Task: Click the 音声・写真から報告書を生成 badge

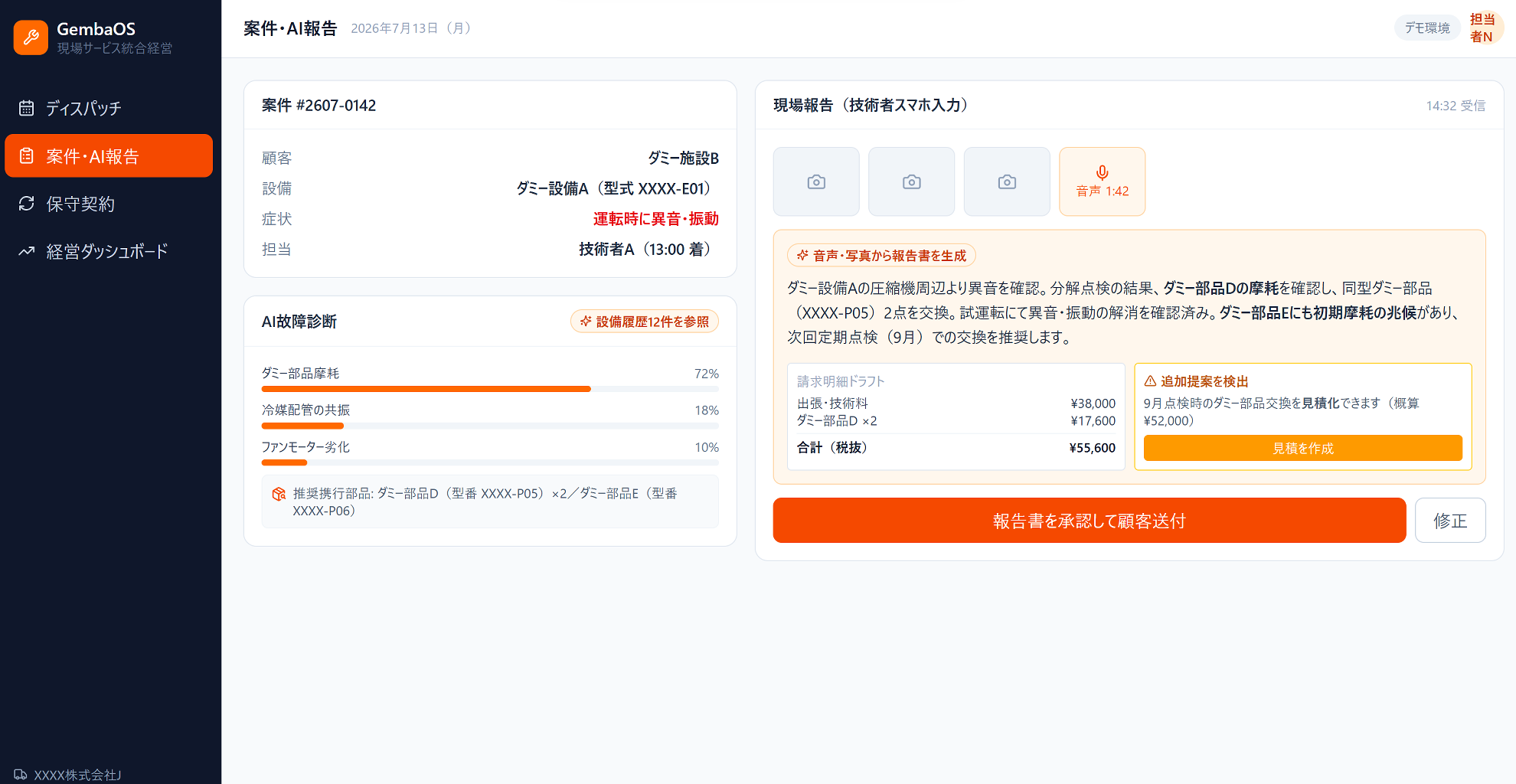Action: [881, 255]
